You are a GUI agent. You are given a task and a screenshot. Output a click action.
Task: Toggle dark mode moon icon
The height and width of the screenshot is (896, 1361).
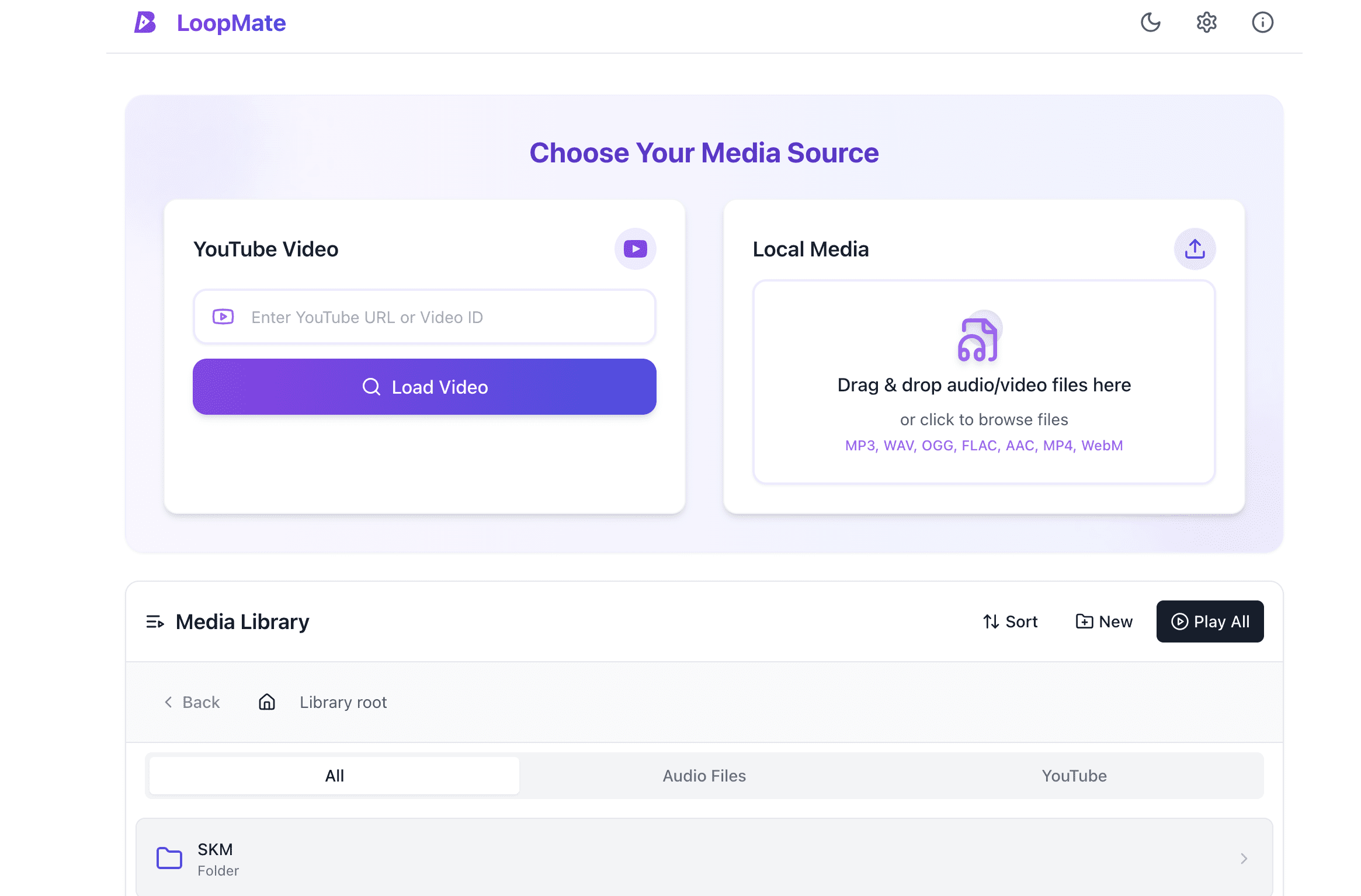point(1150,23)
